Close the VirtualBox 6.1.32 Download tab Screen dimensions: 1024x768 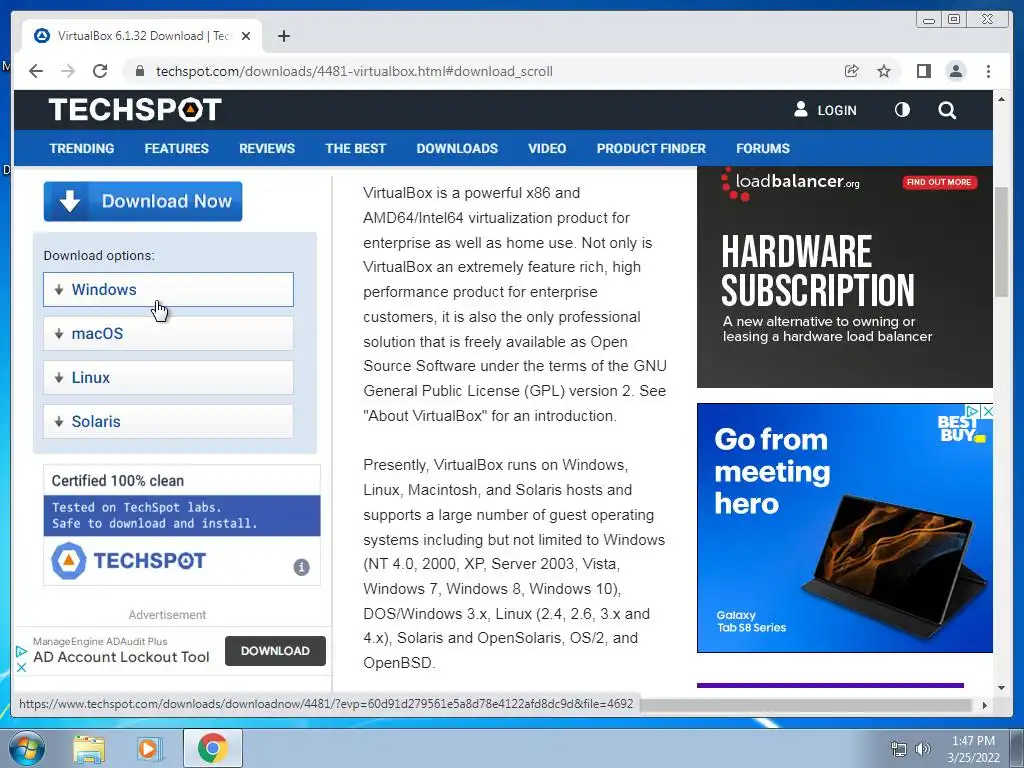tap(246, 36)
